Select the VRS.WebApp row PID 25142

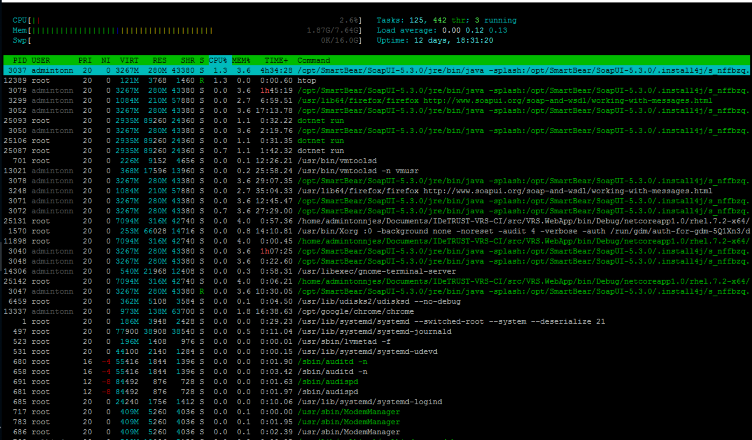point(376,282)
